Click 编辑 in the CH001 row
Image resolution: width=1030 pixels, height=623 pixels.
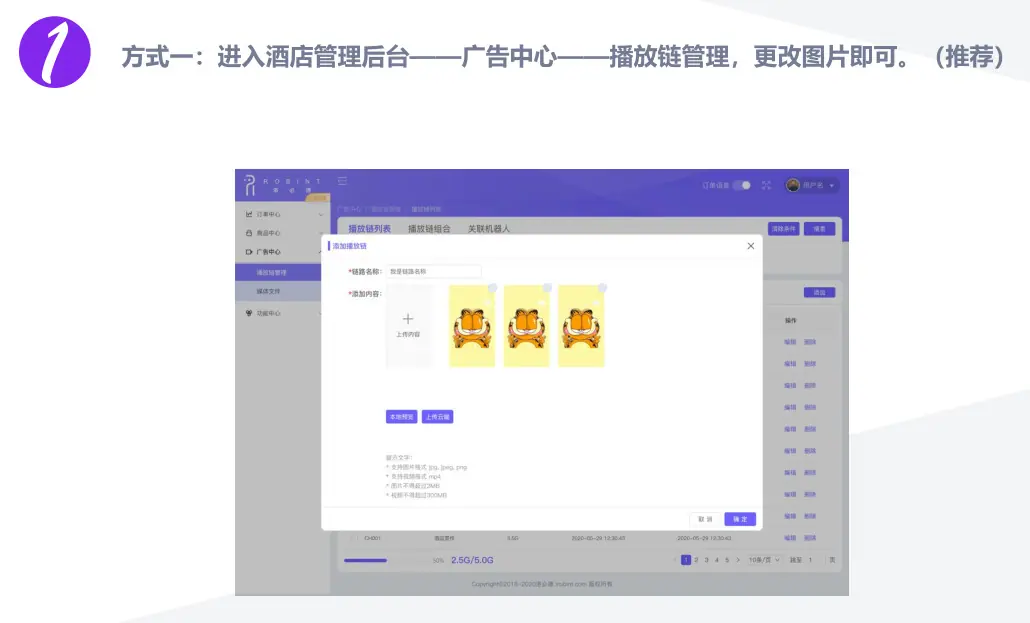pyautogui.click(x=790, y=538)
